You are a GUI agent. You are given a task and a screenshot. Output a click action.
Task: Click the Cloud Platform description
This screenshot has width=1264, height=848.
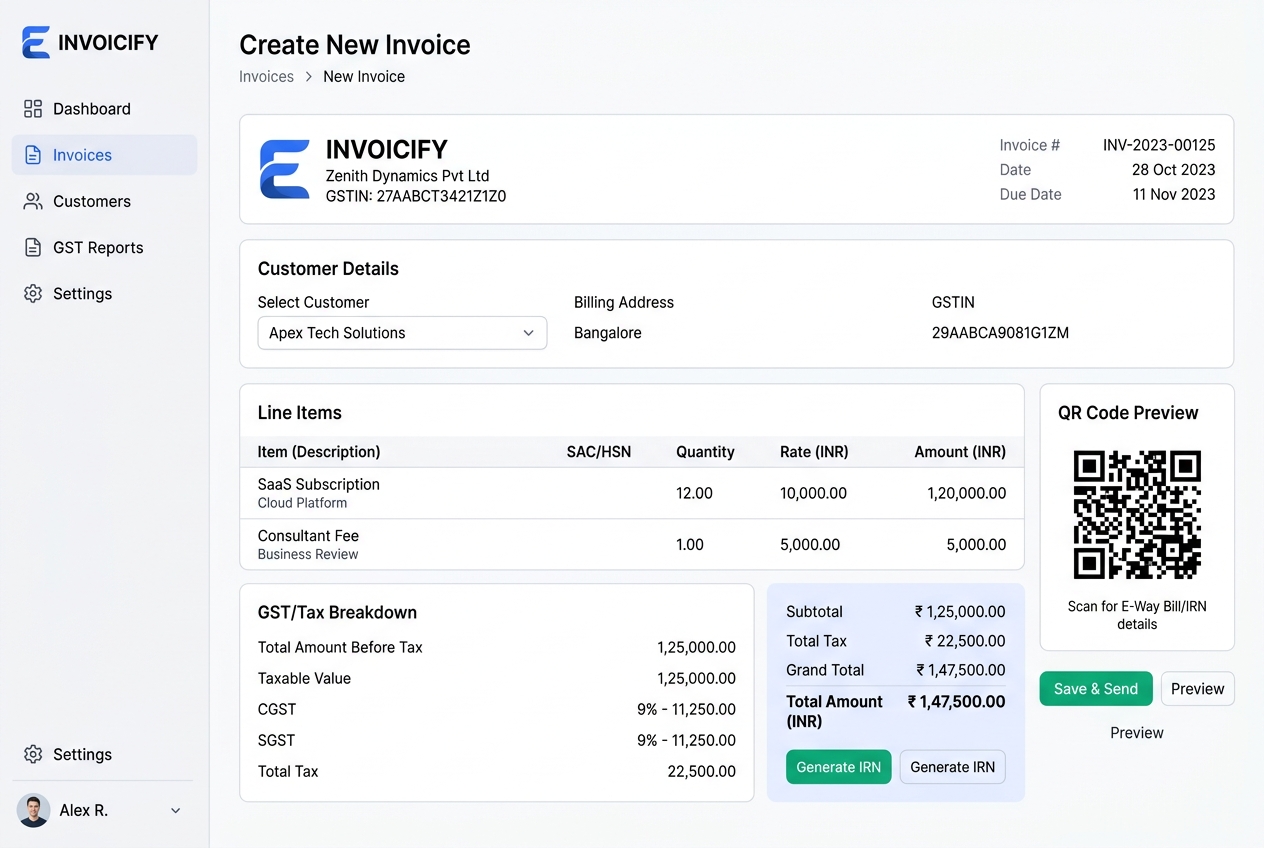[x=302, y=503]
